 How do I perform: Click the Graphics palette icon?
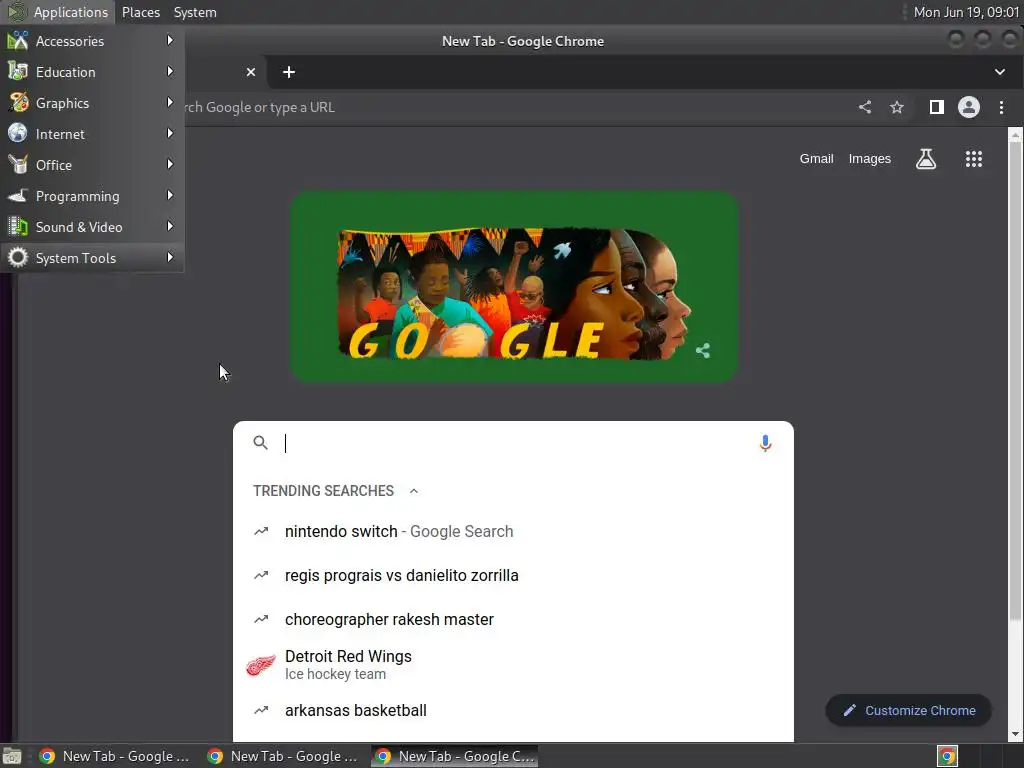(18, 103)
